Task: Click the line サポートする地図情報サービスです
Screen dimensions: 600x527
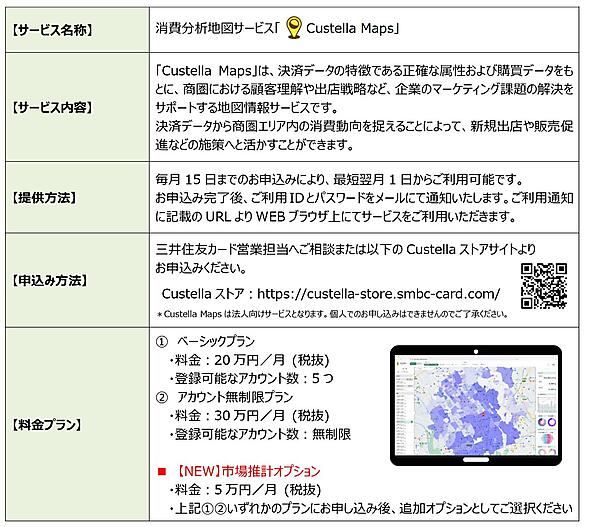Action: (247, 108)
